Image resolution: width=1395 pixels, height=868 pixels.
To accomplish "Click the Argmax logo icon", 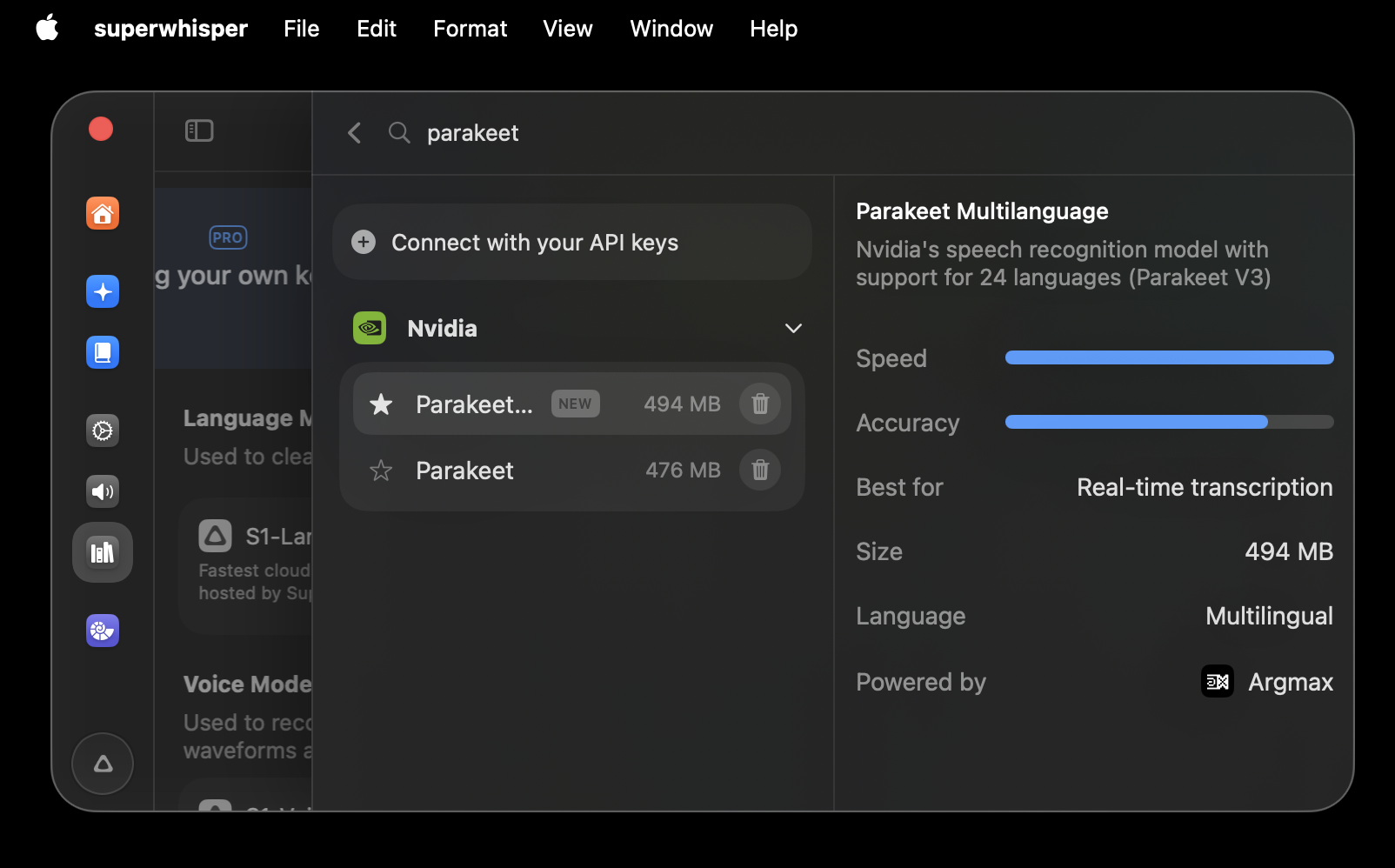I will pyautogui.click(x=1218, y=681).
